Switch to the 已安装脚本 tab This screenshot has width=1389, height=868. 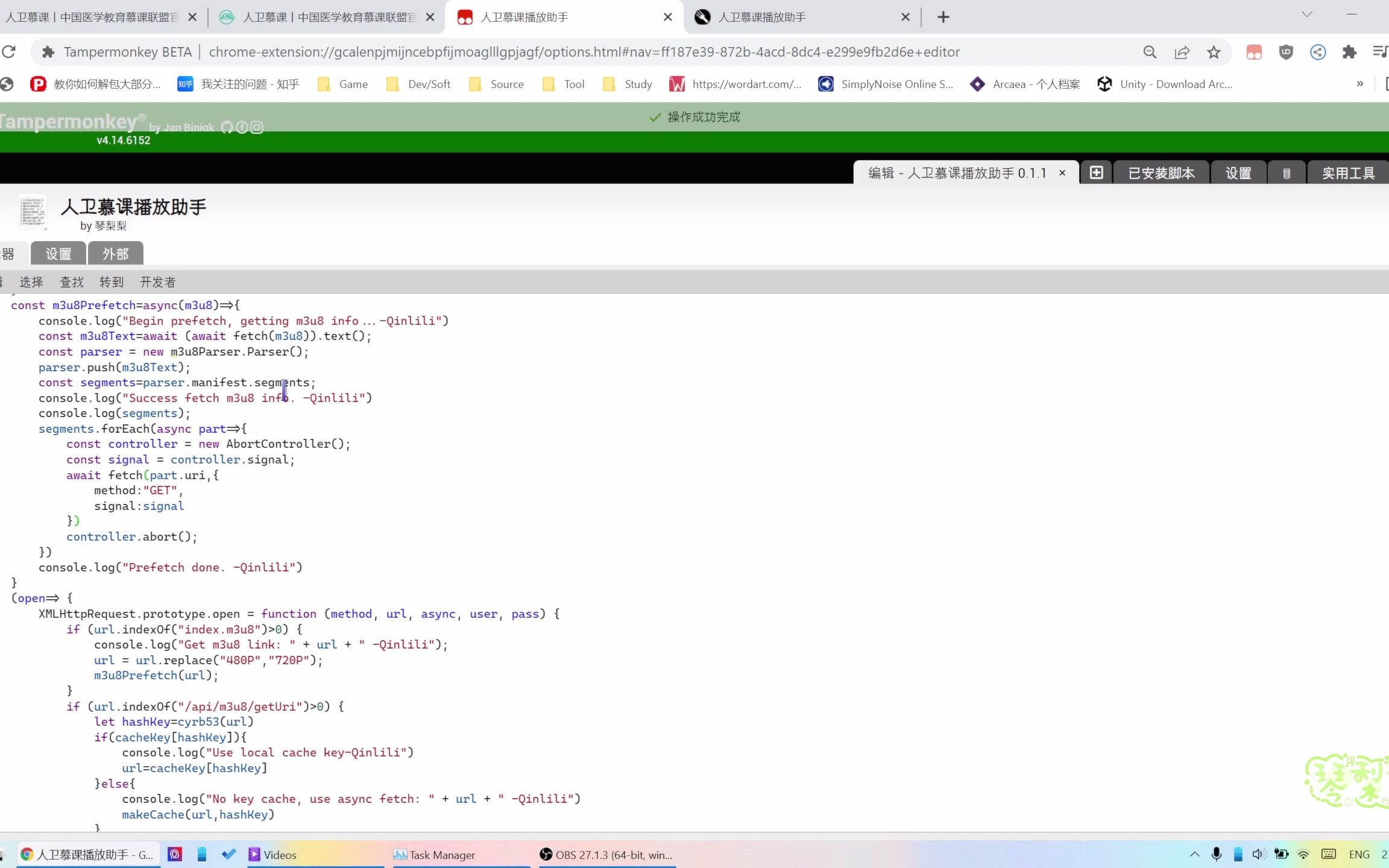pos(1161,173)
